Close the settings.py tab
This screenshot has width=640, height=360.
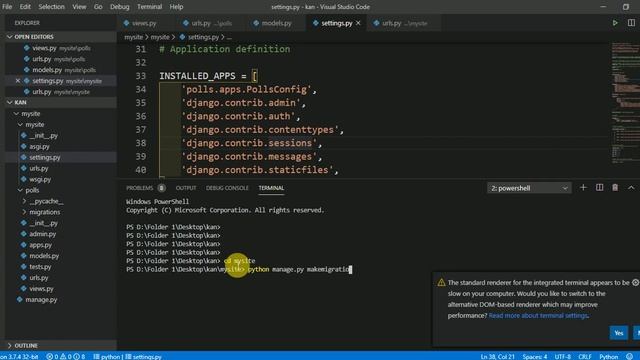point(358,23)
